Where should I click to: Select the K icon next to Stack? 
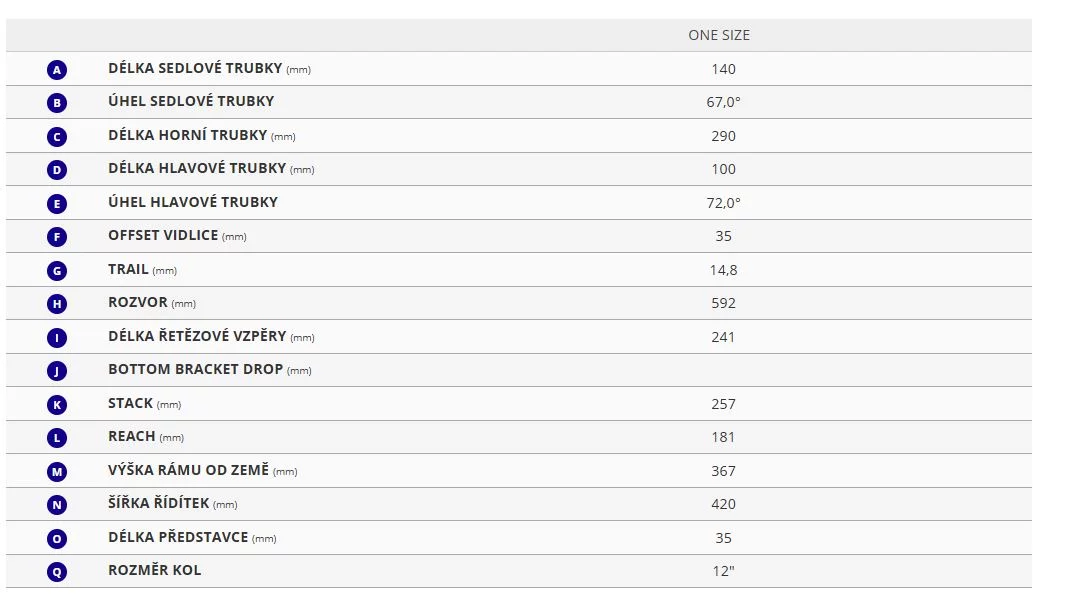tap(57, 404)
